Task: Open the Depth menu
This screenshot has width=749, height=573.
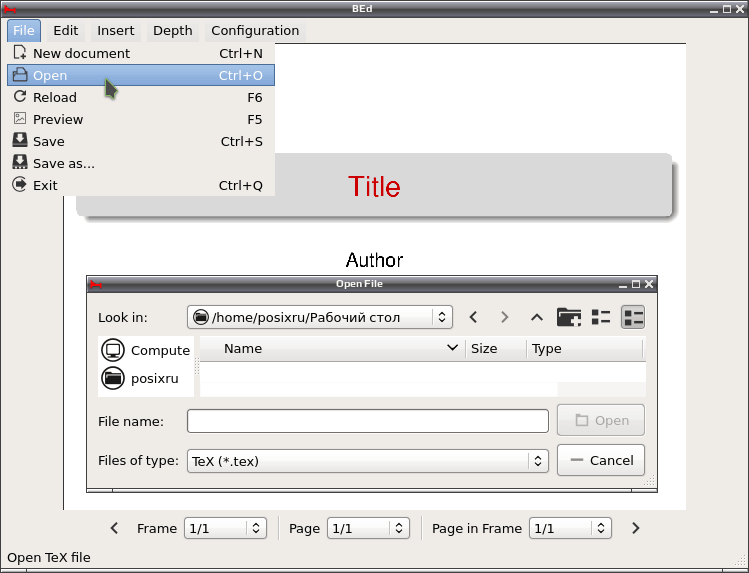Action: 172,31
